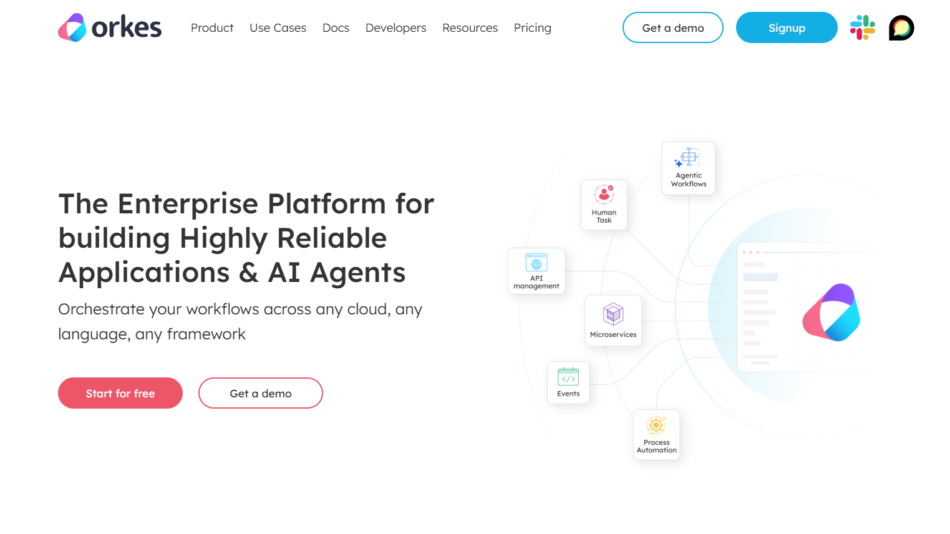
Task: Click Get a demo below the headline
Action: point(260,393)
